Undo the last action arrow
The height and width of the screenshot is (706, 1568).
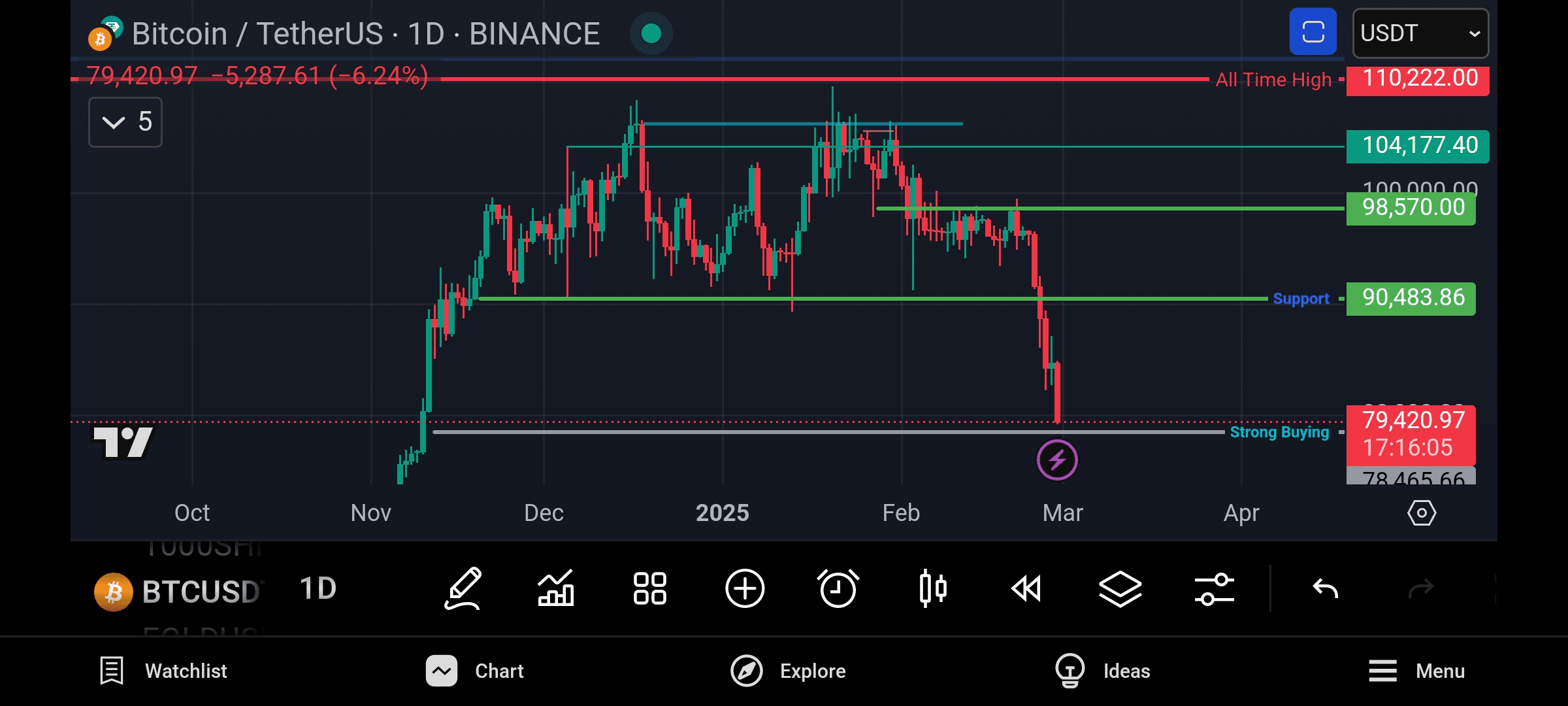click(1326, 590)
